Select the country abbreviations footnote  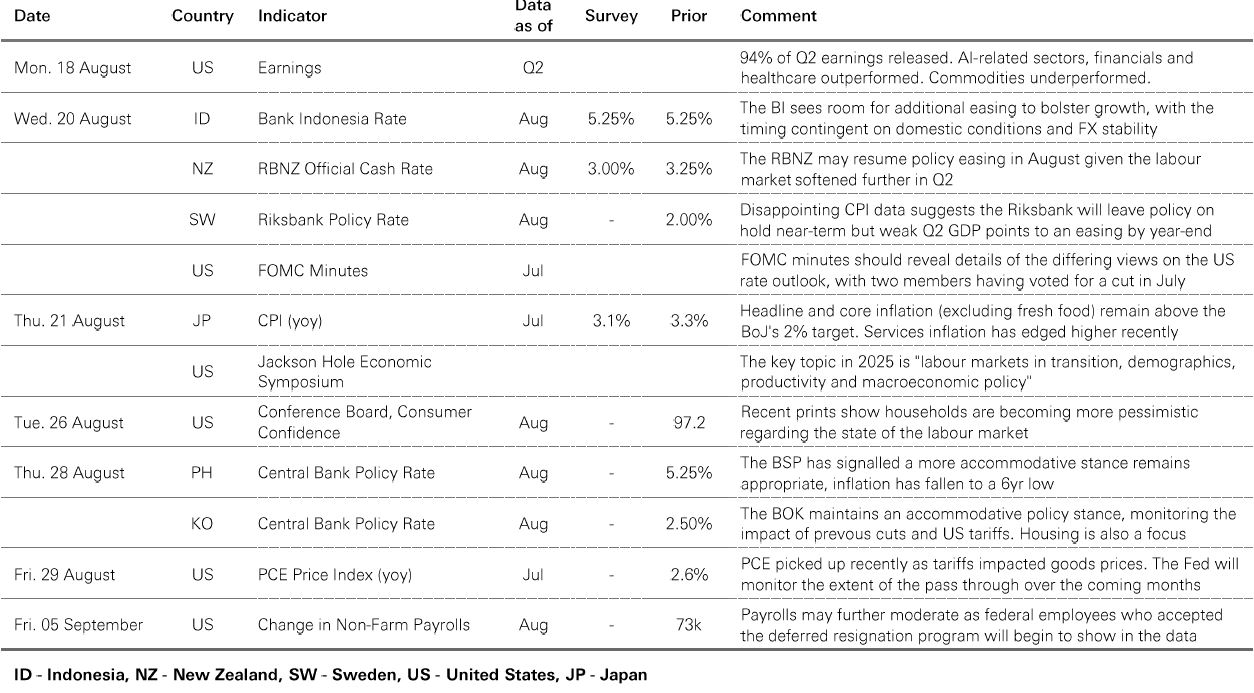pyautogui.click(x=330, y=675)
